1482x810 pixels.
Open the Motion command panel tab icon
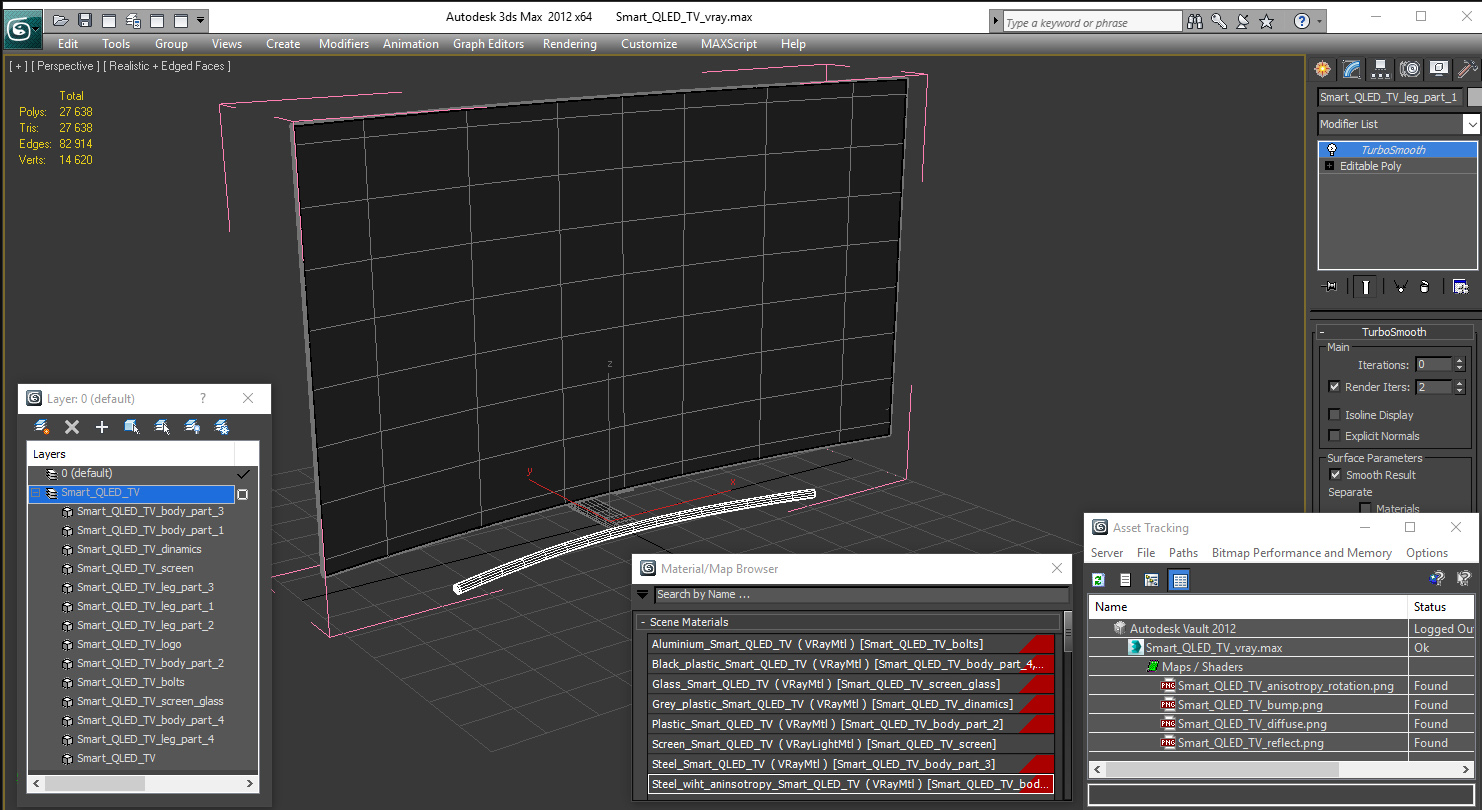[x=1410, y=69]
